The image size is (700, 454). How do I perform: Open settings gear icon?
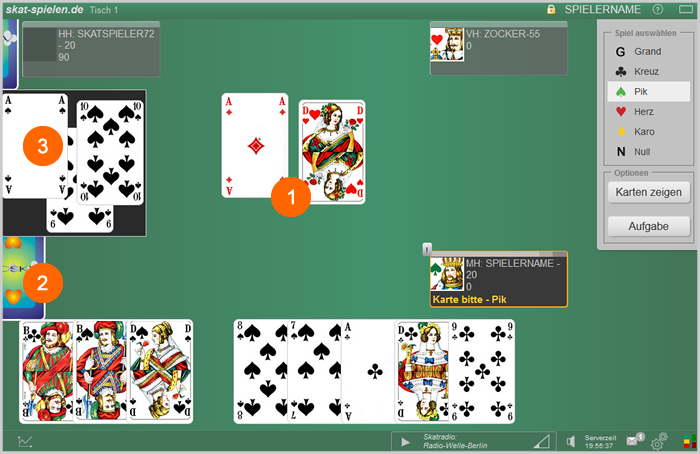coord(658,442)
